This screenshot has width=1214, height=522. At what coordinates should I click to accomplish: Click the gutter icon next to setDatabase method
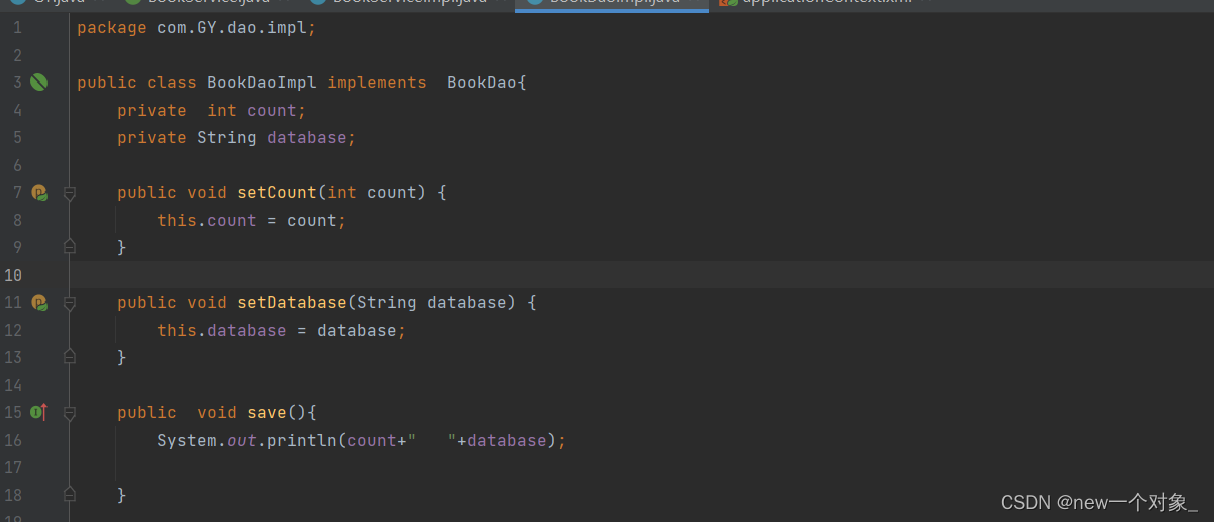pyautogui.click(x=39, y=302)
